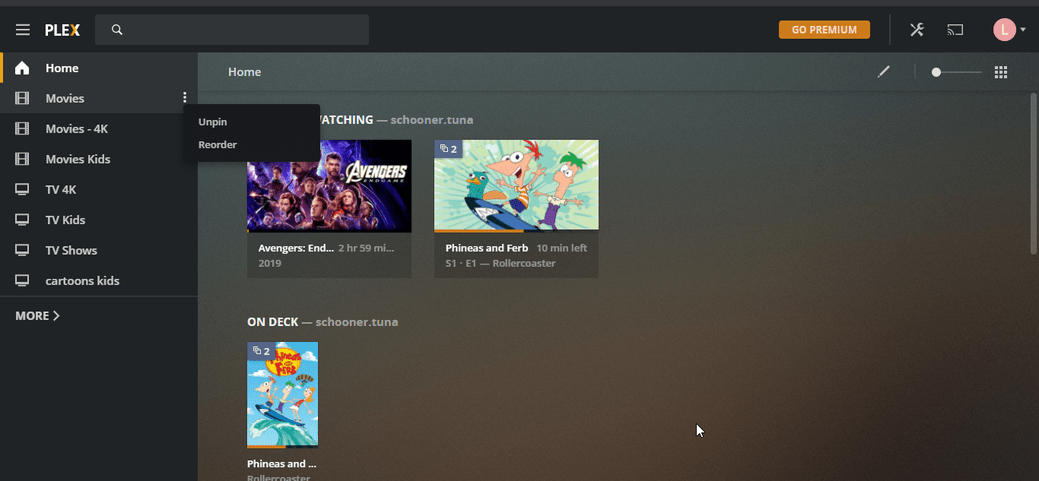Click the Home house icon
This screenshot has height=481, width=1039.
pos(22,68)
